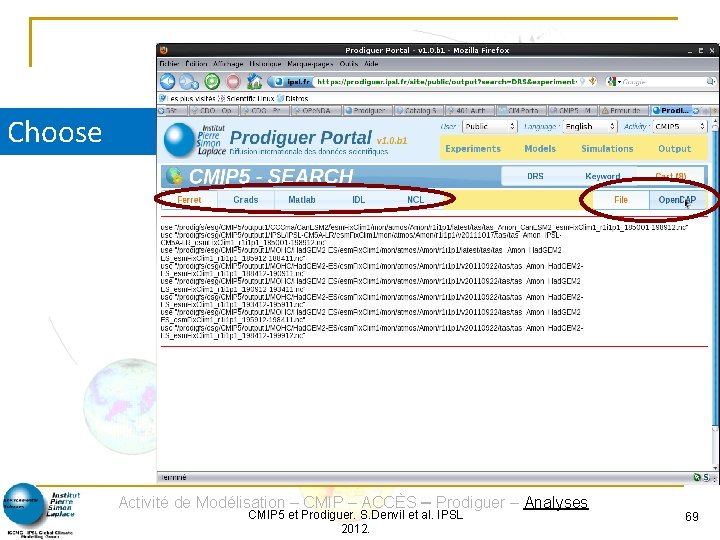
Task: Bookmark this page with the star icon
Action: (x=593, y=81)
